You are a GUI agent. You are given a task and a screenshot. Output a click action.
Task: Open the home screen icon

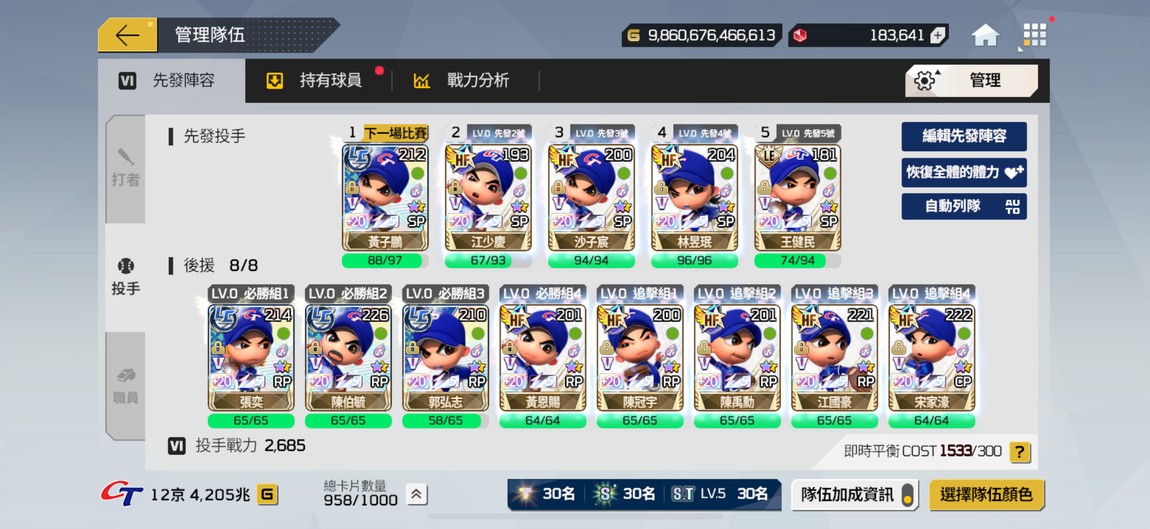[x=985, y=35]
